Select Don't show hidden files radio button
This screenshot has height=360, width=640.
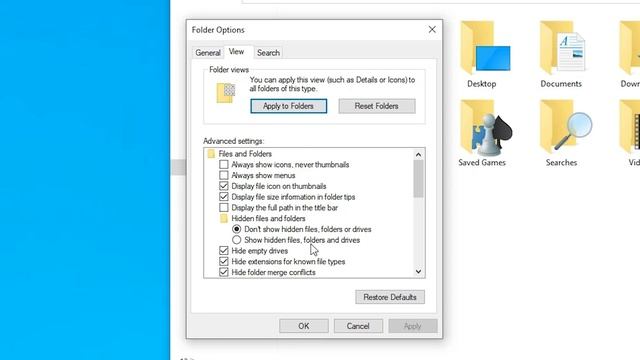click(x=236, y=229)
